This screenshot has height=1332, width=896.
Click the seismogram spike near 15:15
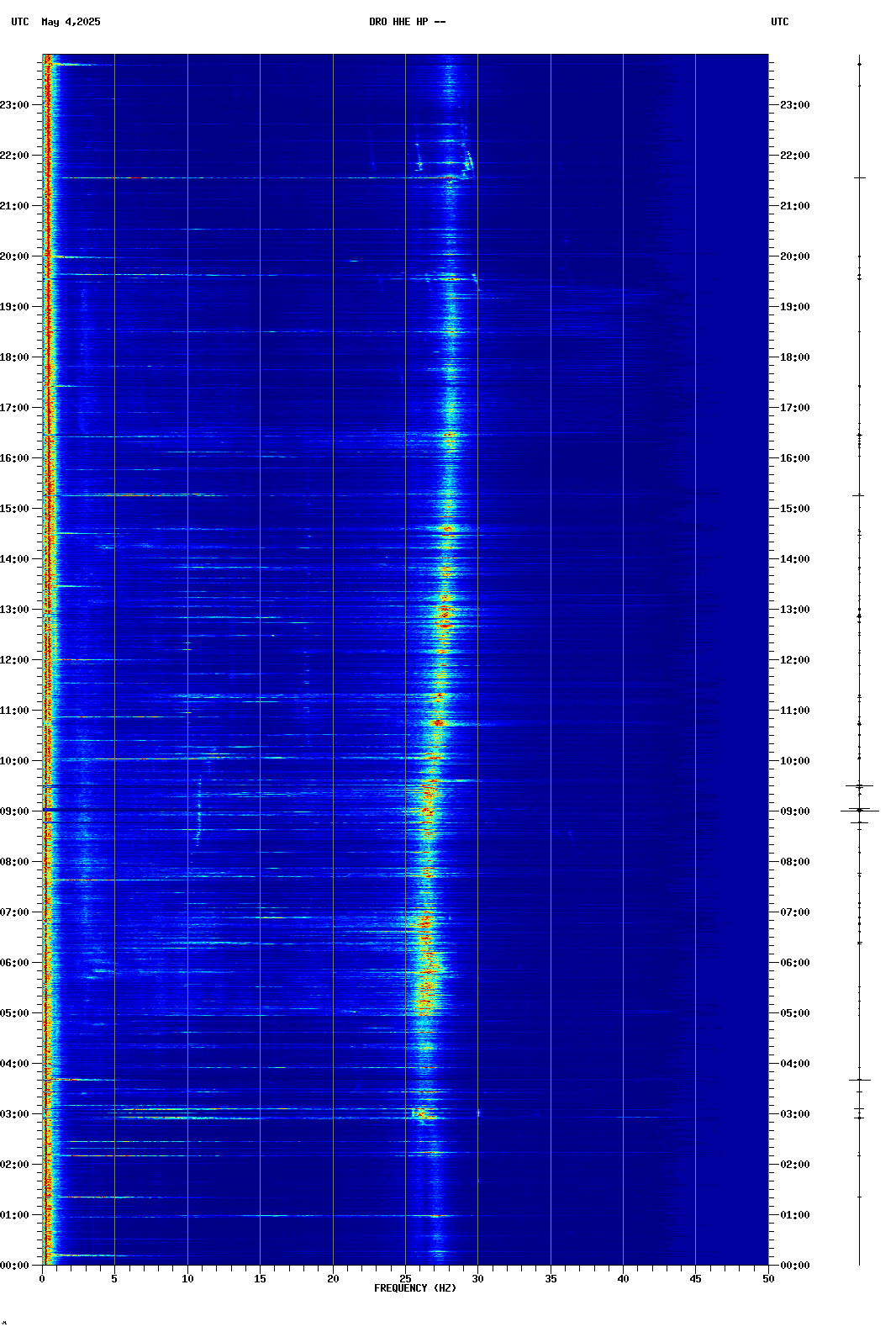coord(859,495)
